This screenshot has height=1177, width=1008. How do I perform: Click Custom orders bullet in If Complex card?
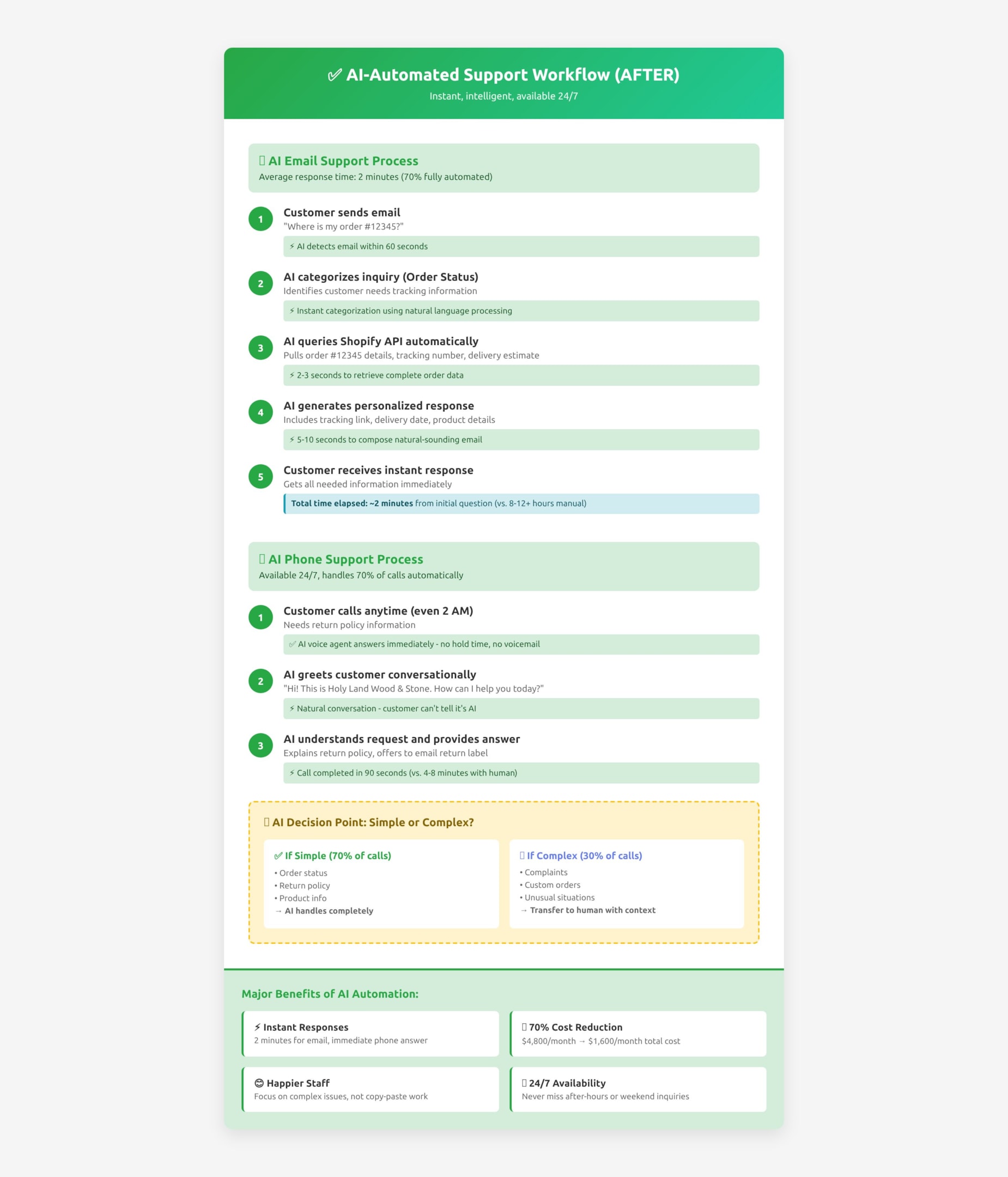coord(550,885)
